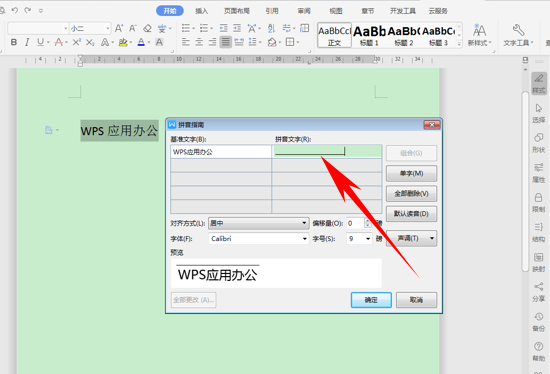550x374 pixels.
Task: Open the 对齐方式 dropdown showing 居中
Action: click(x=259, y=223)
